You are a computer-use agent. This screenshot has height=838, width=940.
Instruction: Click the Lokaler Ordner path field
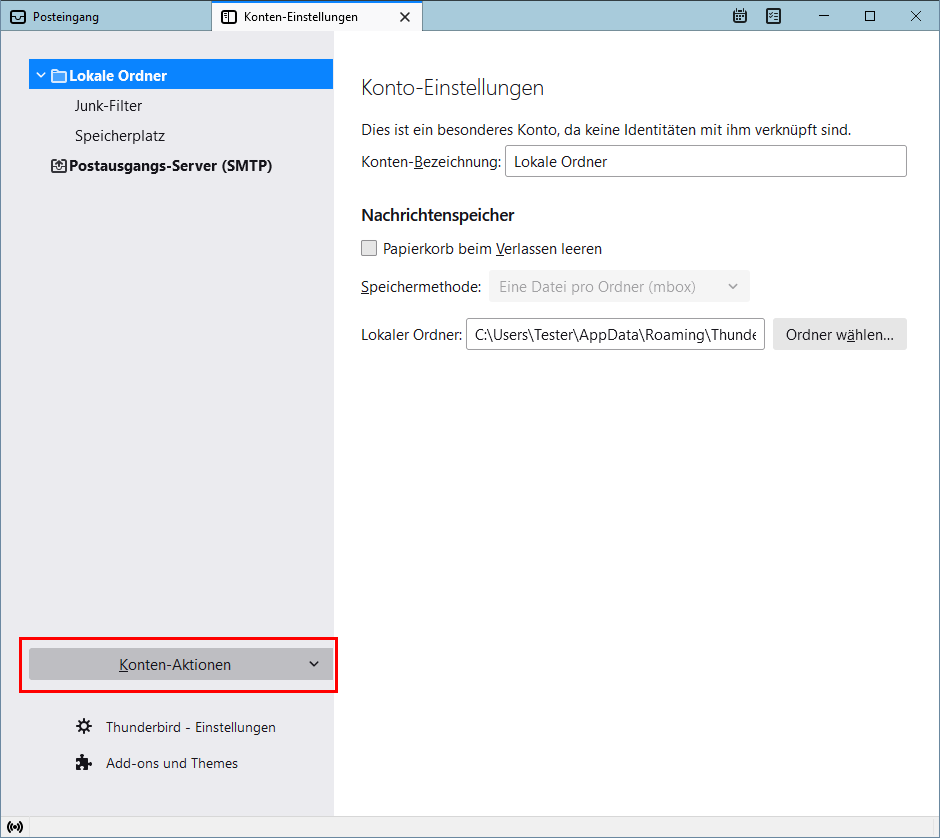[x=614, y=335]
